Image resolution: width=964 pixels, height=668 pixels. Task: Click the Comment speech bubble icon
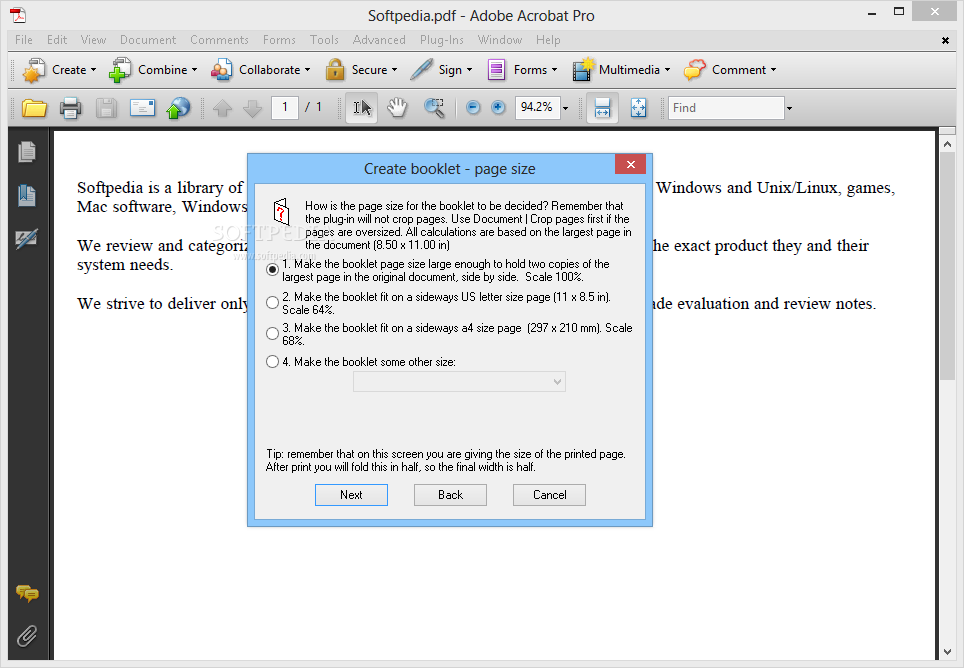(x=695, y=70)
